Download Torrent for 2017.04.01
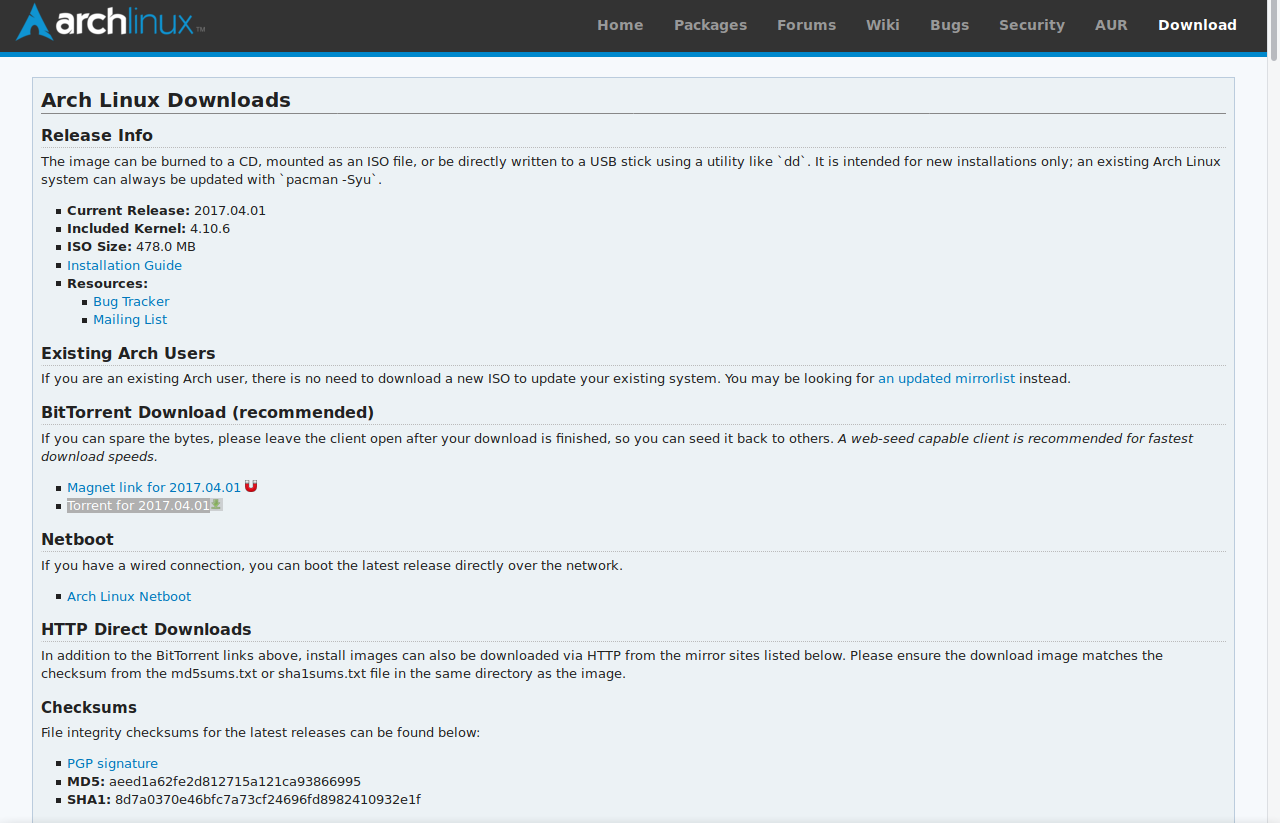Viewport: 1280px width, 823px height. pyautogui.click(x=138, y=505)
